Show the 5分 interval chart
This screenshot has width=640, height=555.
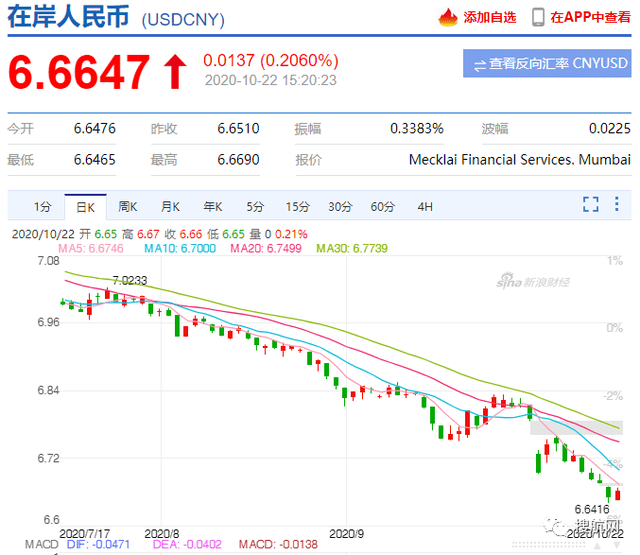(255, 207)
